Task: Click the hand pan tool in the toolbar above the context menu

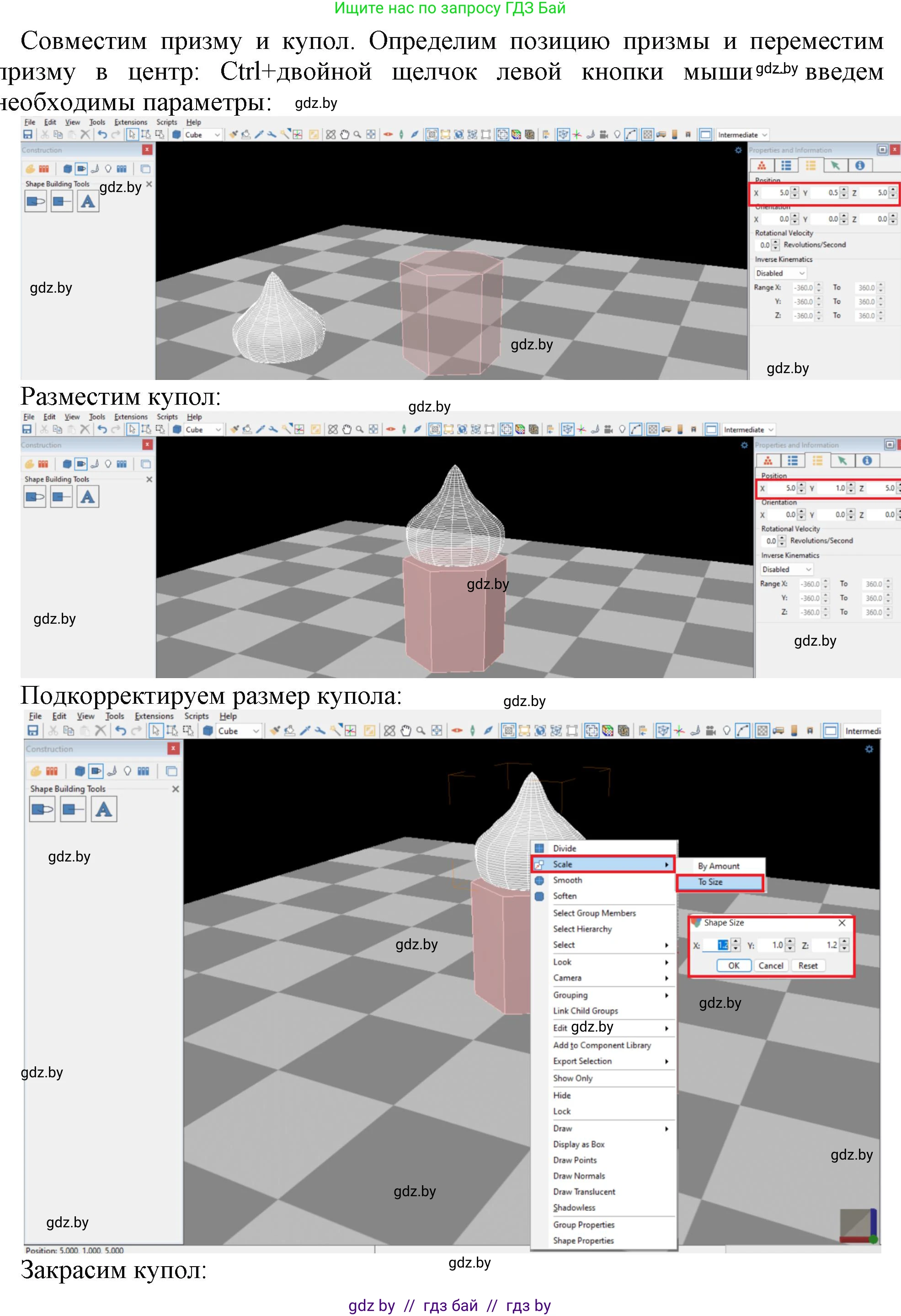Action: (x=405, y=731)
